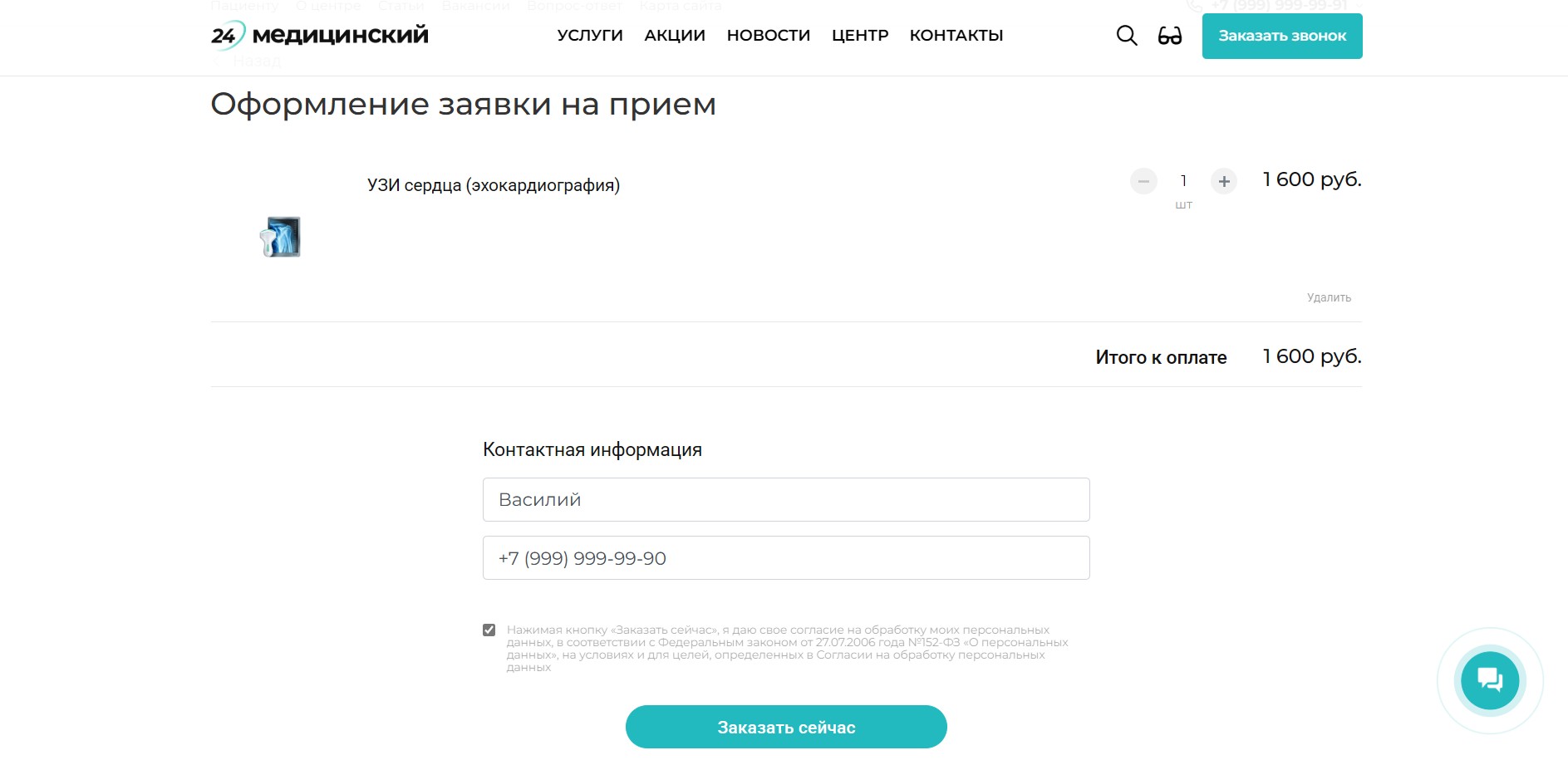Submit with the Заказать сейчас button
This screenshot has height=760, width=1568.
tap(786, 727)
